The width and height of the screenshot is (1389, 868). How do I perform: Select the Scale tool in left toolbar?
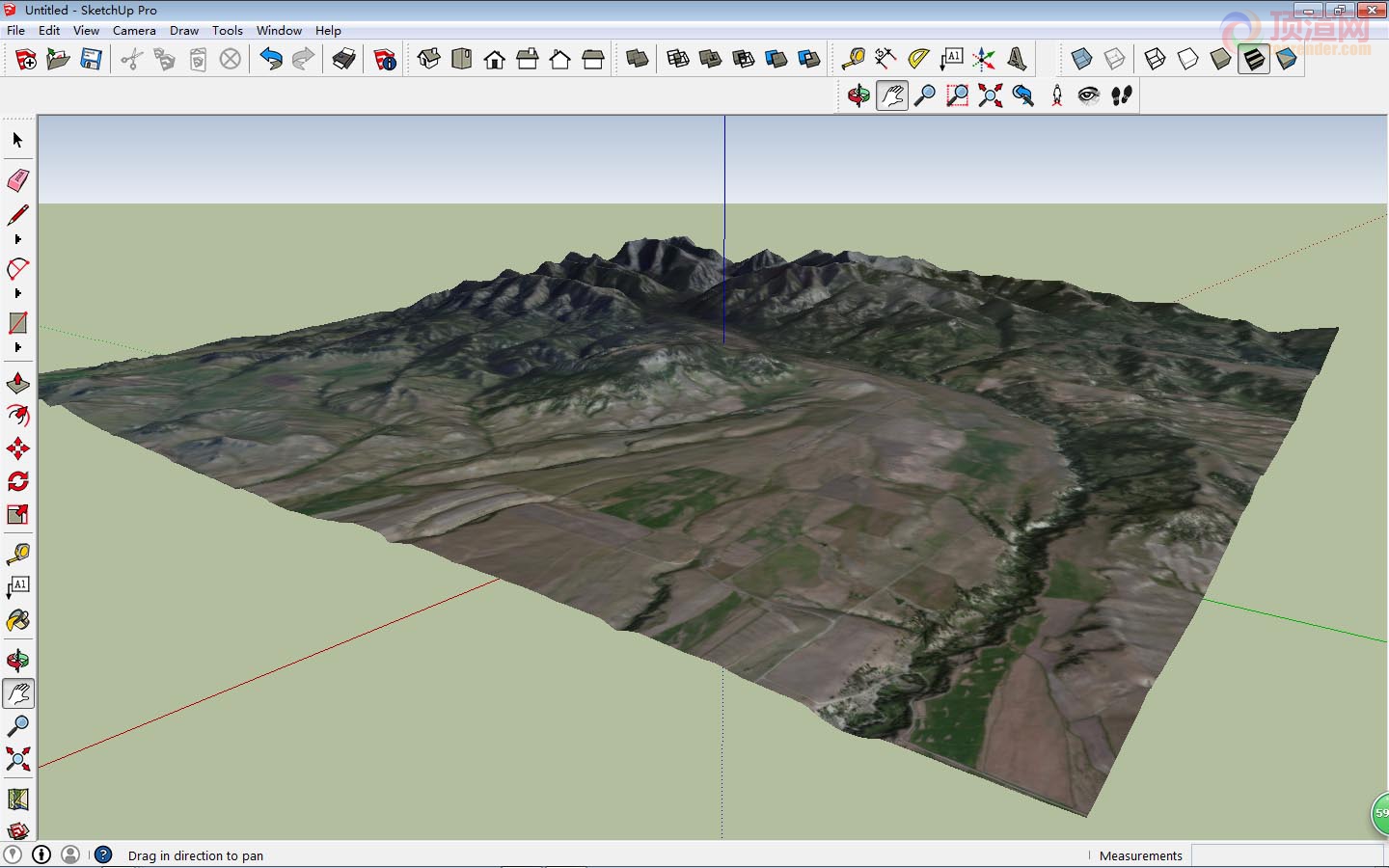tap(17, 514)
